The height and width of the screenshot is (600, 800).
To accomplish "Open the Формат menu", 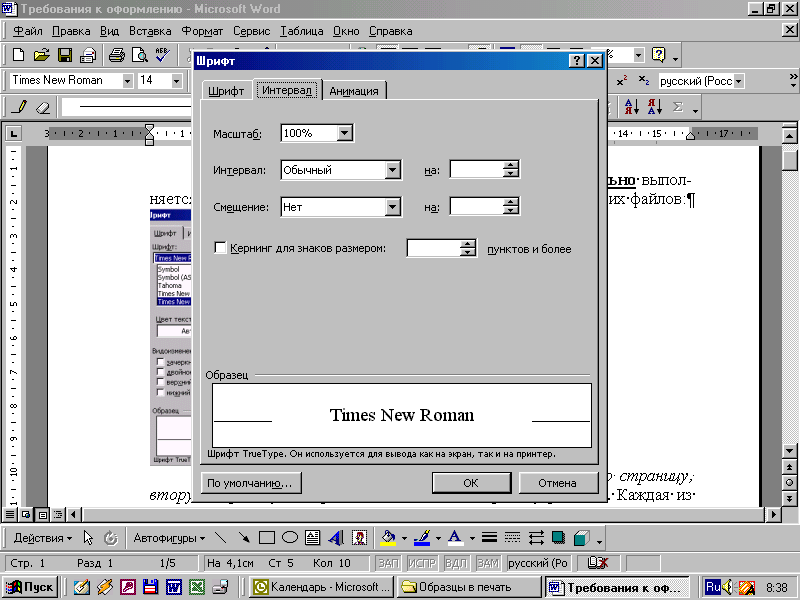I will pos(202,31).
